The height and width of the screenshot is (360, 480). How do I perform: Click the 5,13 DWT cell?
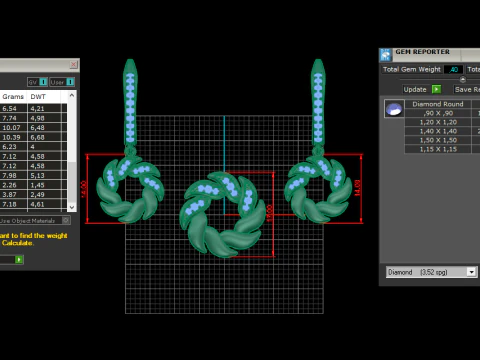(x=44, y=175)
